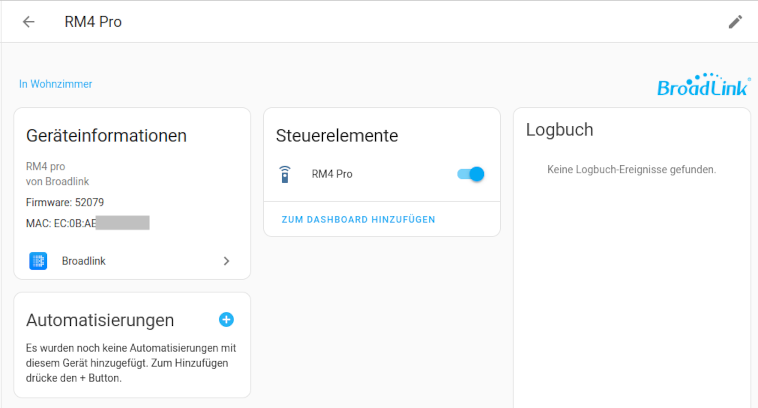Open the Broadlink integration row
This screenshot has width=758, height=408.
click(x=132, y=261)
